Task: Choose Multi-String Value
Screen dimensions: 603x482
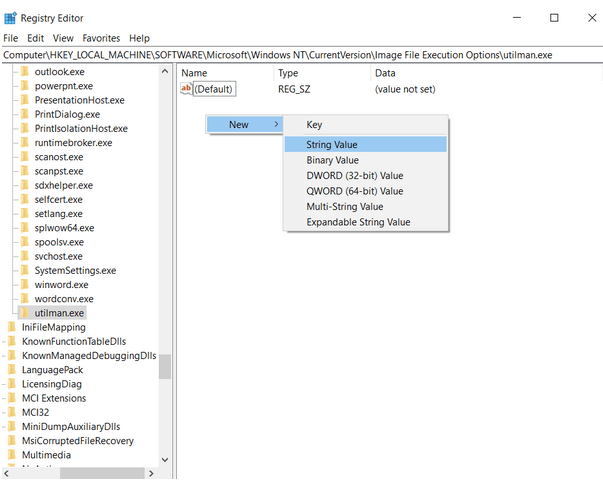Action: click(x=366, y=207)
